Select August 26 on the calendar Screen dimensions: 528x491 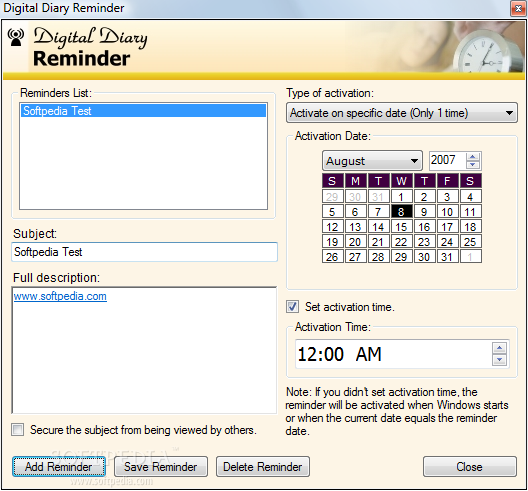tap(332, 257)
